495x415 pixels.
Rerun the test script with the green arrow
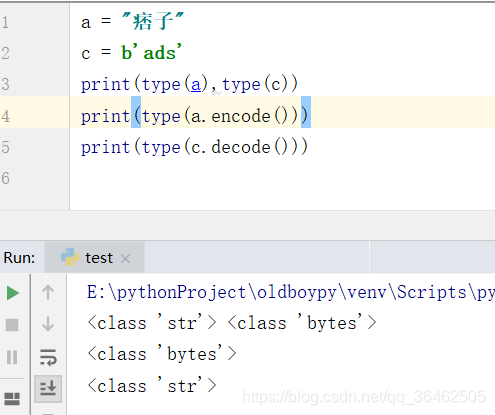coord(13,293)
